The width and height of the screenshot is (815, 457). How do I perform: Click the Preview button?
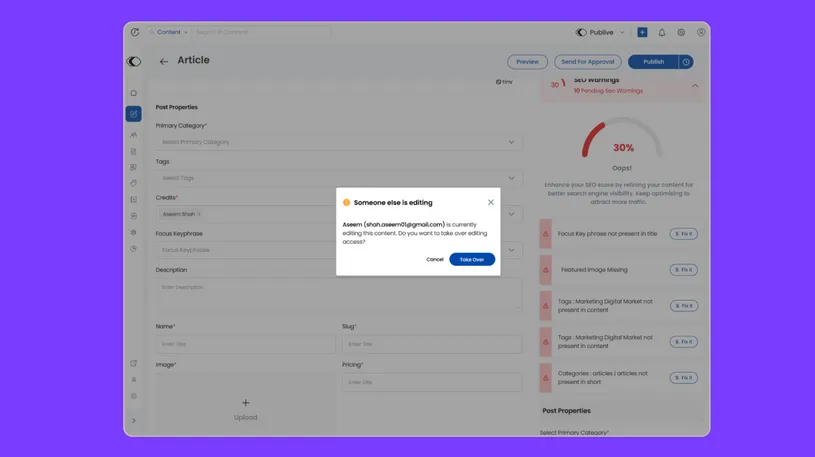click(527, 62)
